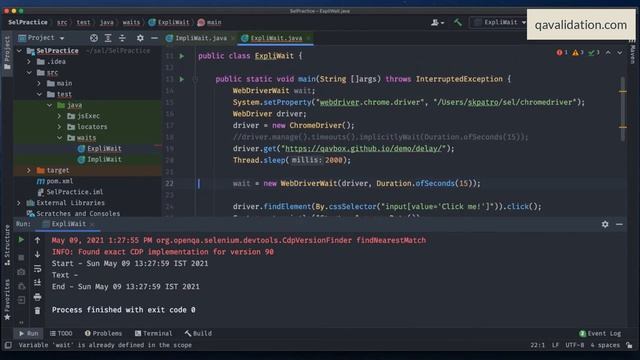Open Project panel options gear
The height and width of the screenshot is (360, 640).
pyautogui.click(x=140, y=38)
